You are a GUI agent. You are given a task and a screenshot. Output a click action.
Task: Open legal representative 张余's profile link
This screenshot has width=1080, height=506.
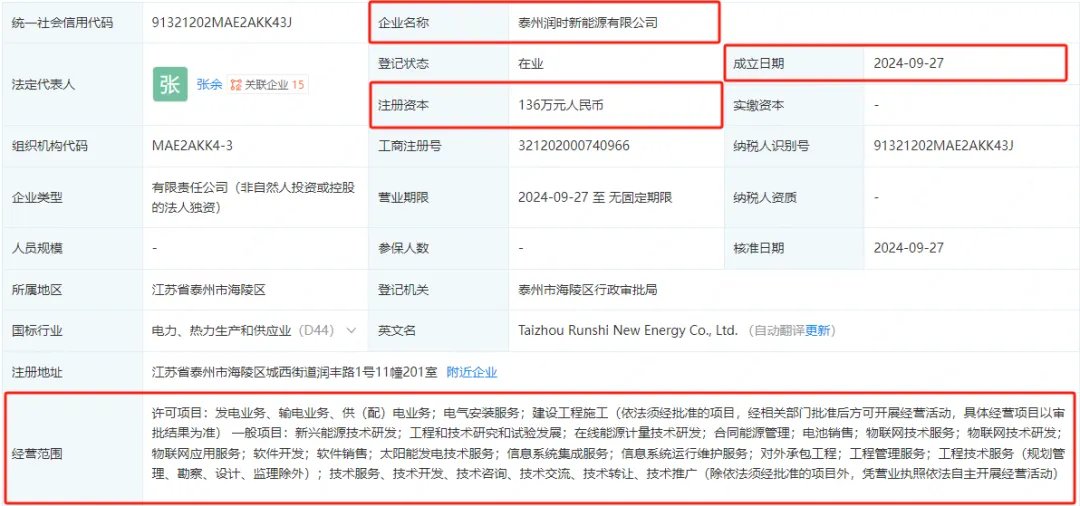(x=209, y=85)
